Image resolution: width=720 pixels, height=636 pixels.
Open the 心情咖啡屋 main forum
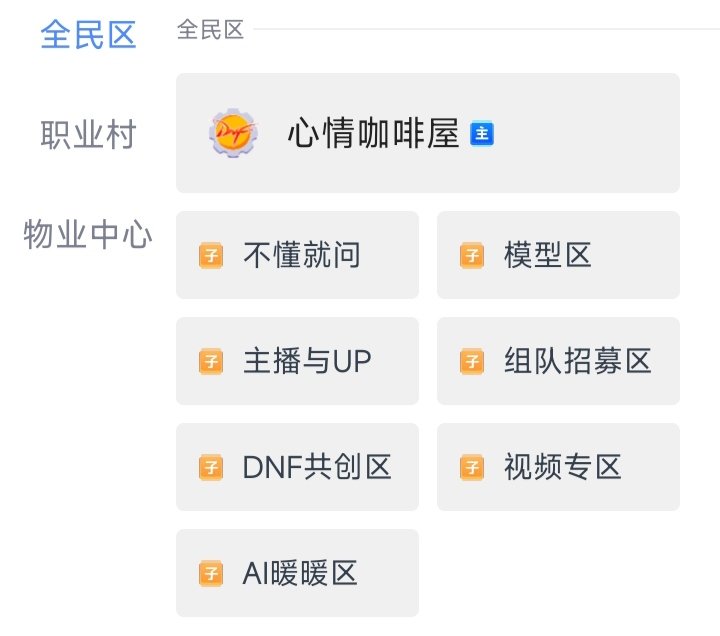tap(372, 134)
